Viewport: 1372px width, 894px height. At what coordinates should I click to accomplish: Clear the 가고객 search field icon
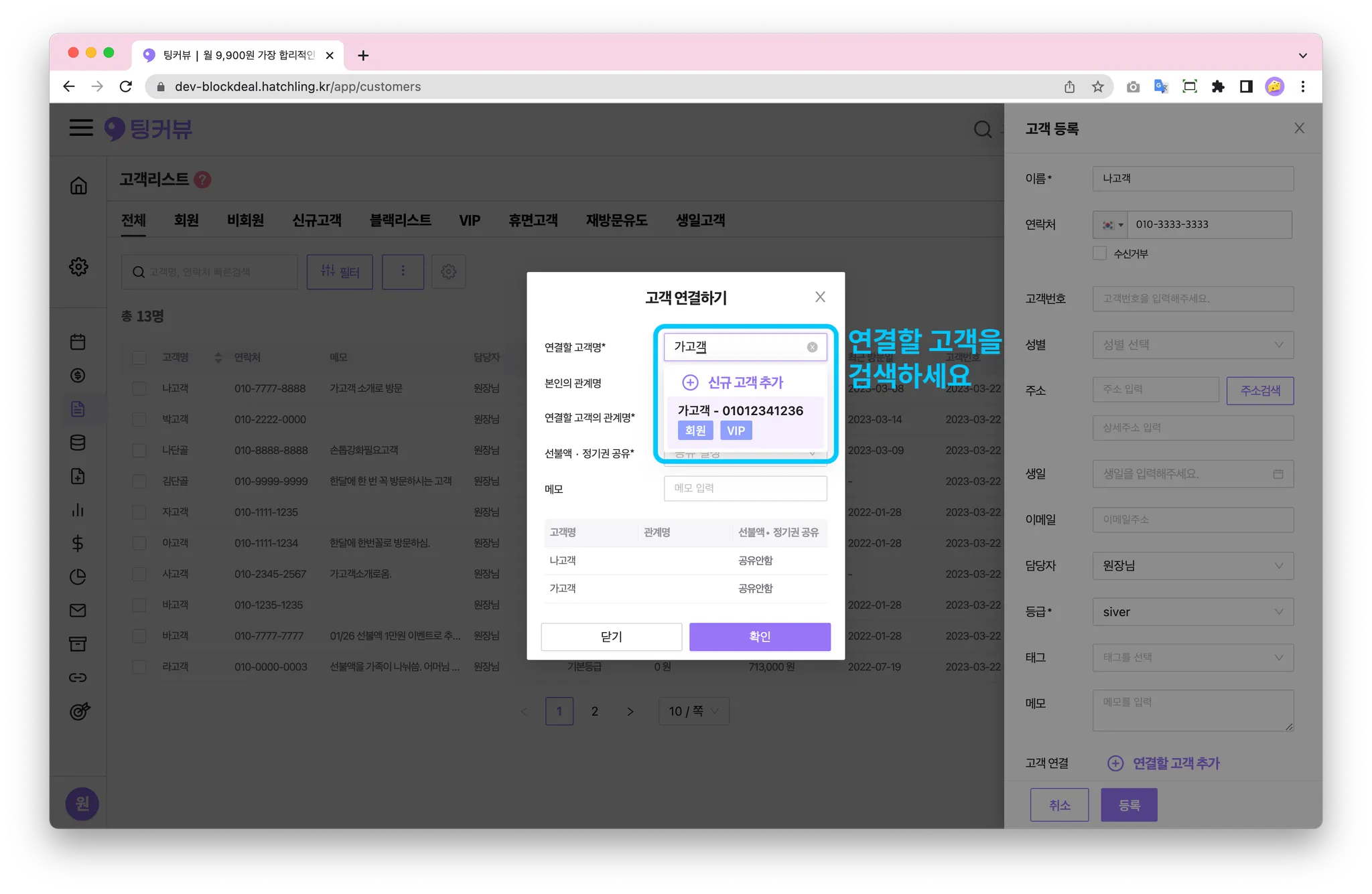812,347
